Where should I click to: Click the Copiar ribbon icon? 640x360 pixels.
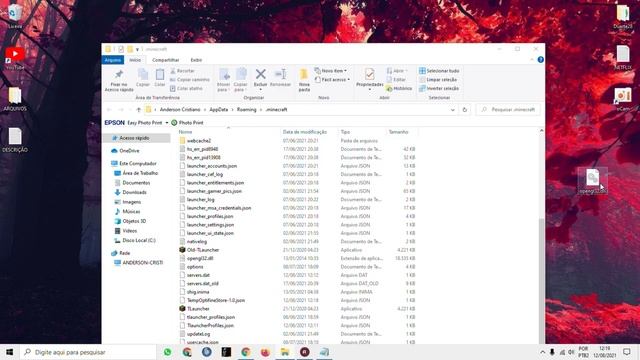click(143, 75)
